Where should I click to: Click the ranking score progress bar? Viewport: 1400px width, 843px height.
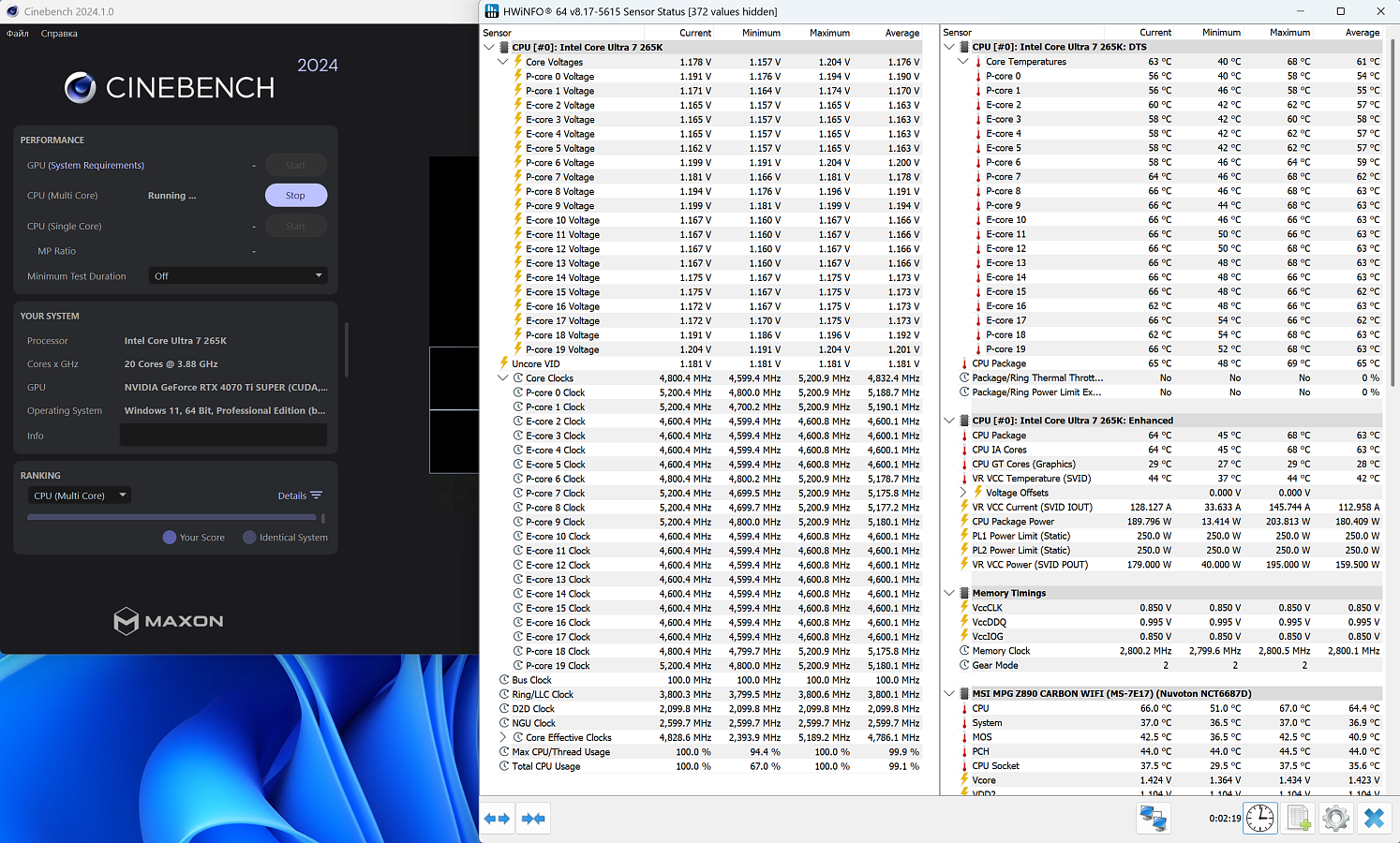click(172, 517)
